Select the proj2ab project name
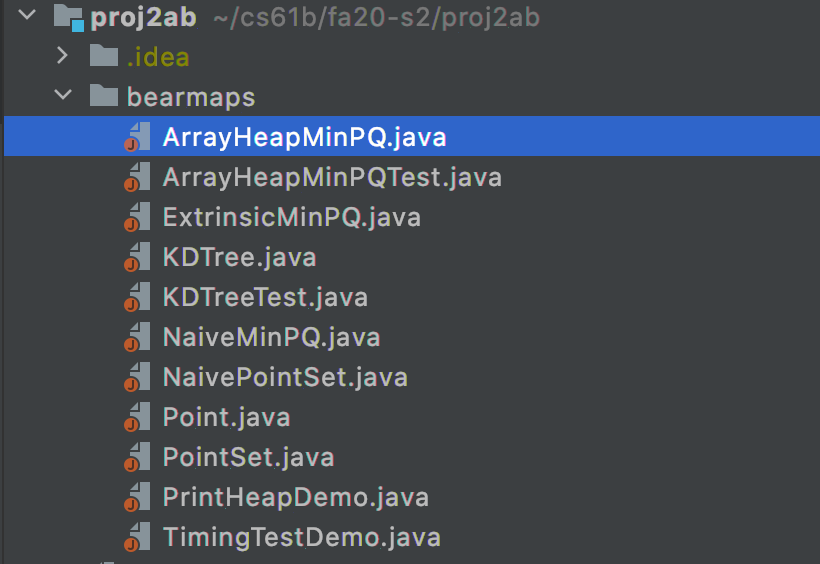 [x=143, y=18]
